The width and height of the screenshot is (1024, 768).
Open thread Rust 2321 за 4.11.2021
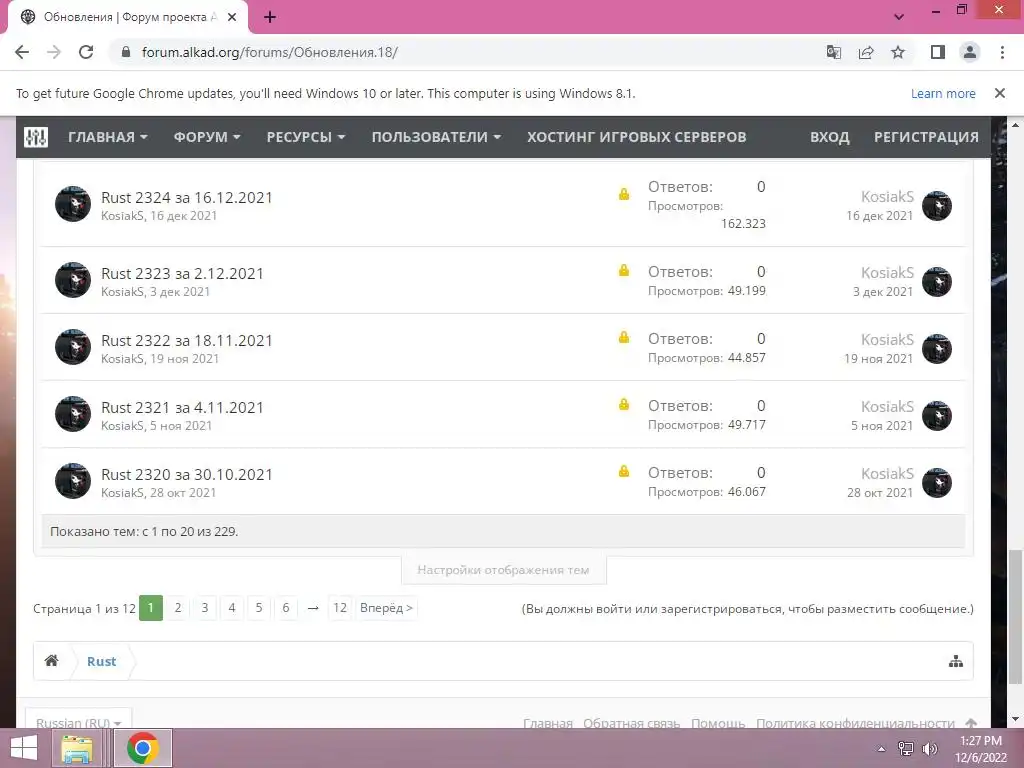[x=182, y=408]
